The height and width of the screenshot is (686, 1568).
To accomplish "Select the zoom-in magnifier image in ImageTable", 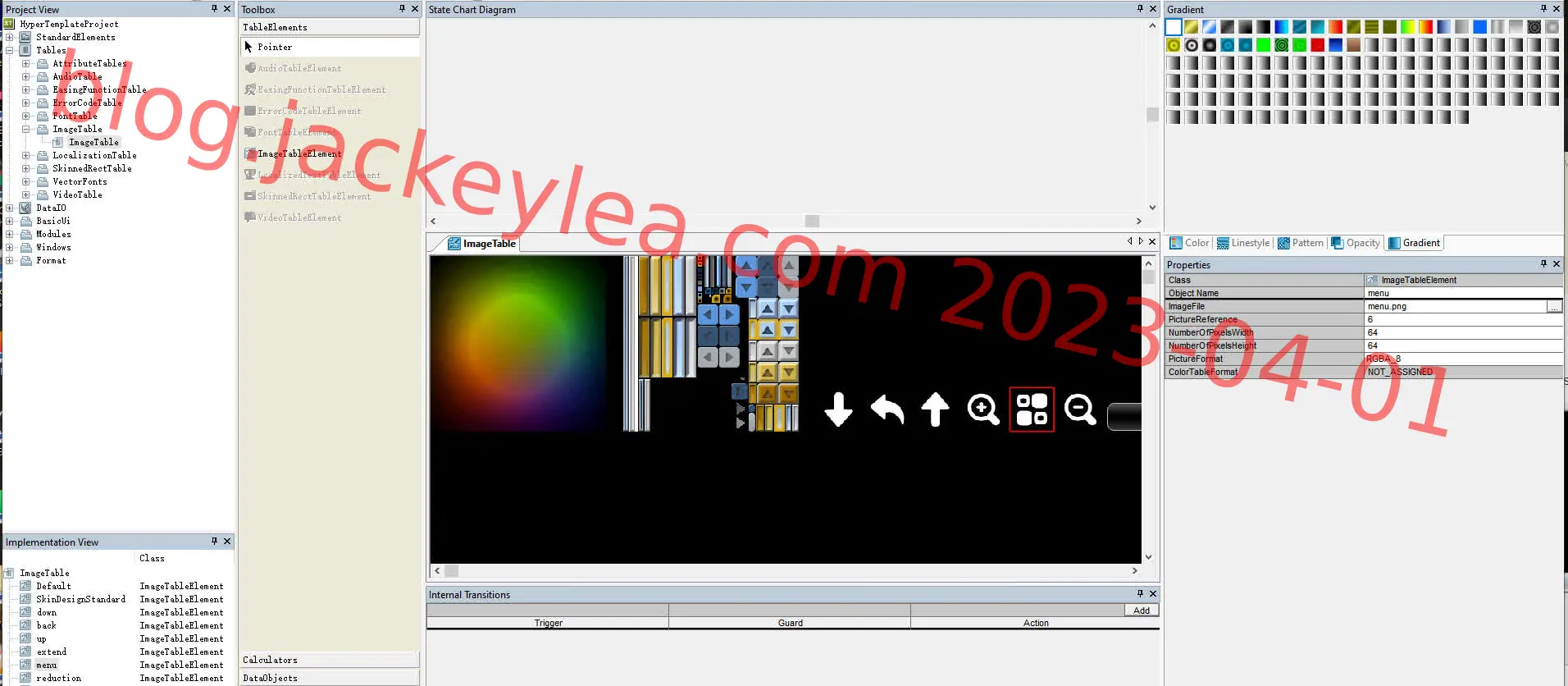I will tap(982, 409).
